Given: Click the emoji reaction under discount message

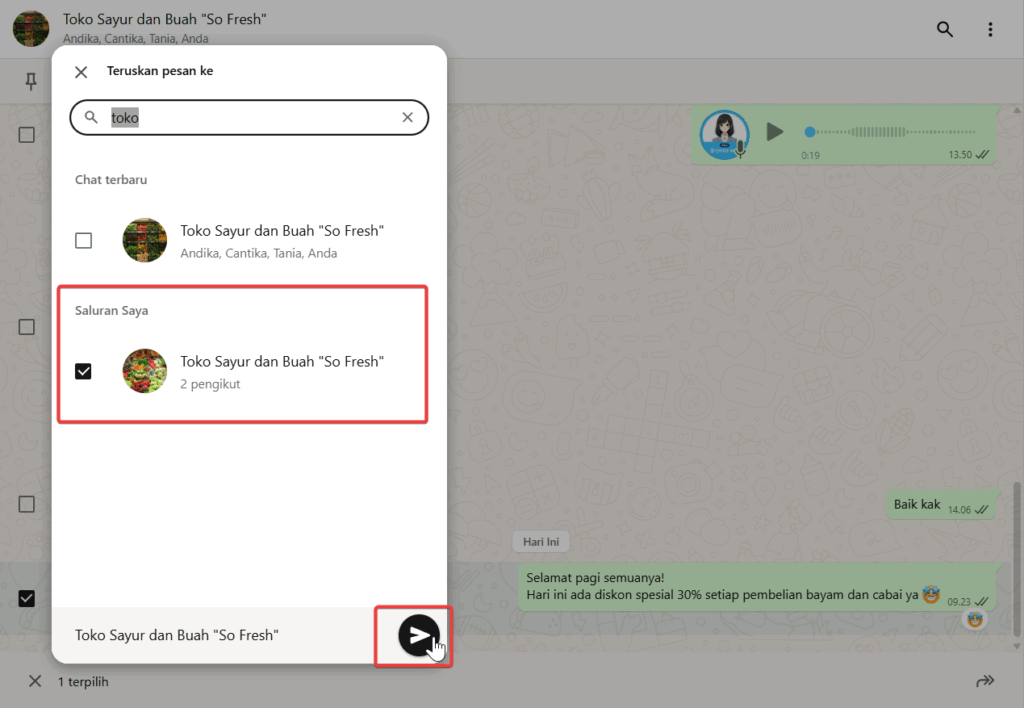Looking at the screenshot, I should [975, 620].
